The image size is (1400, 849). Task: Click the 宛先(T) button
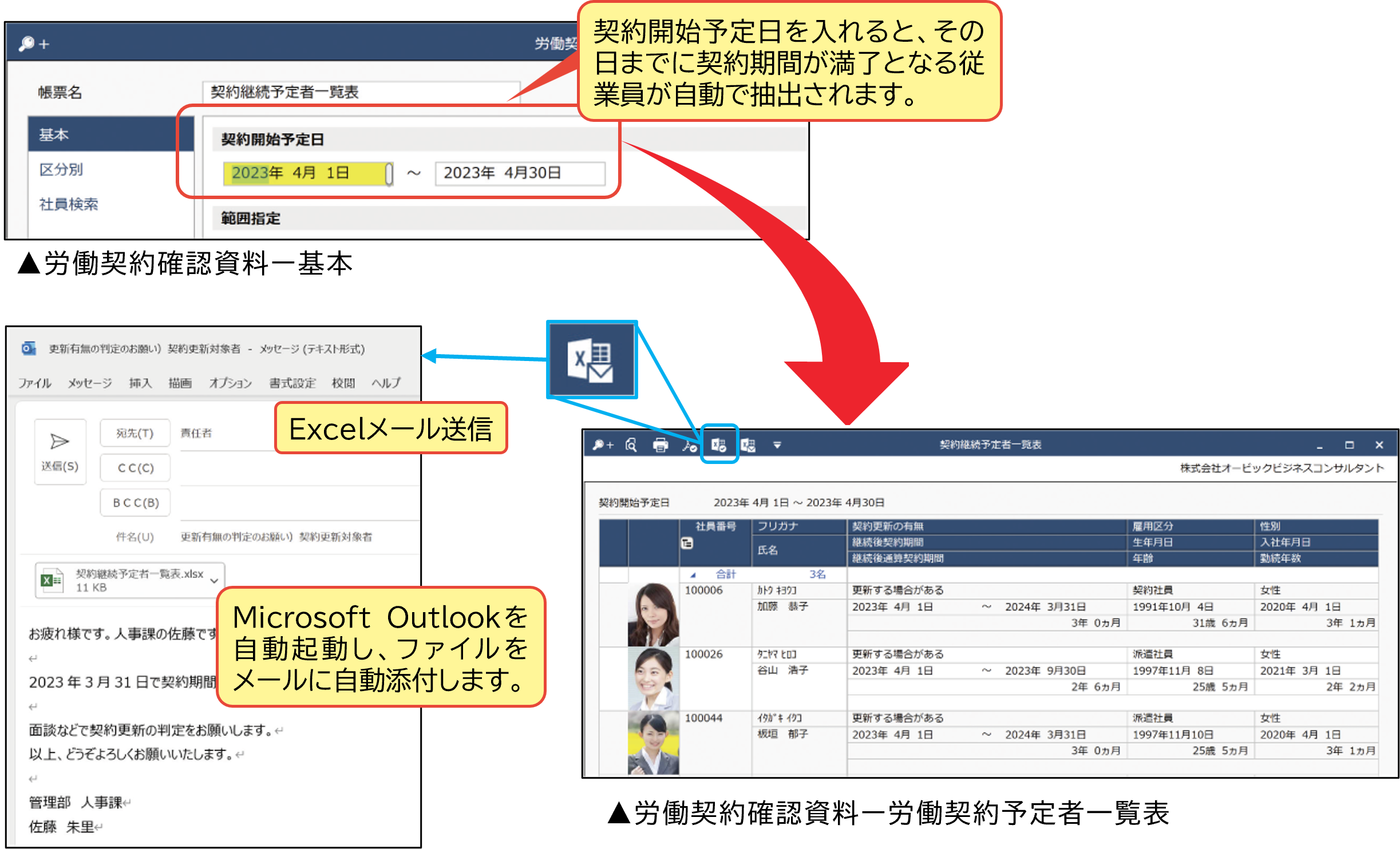click(135, 433)
